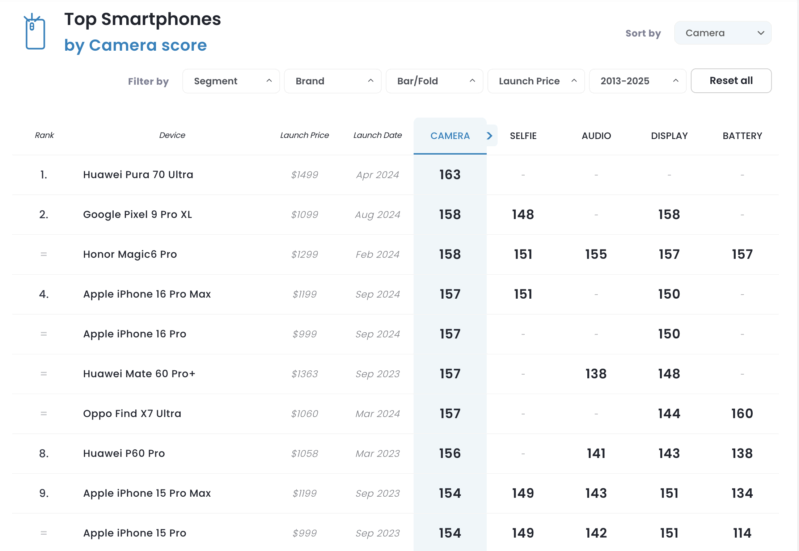Select the BATTERY column header
This screenshot has width=799, height=551.
pyautogui.click(x=742, y=136)
